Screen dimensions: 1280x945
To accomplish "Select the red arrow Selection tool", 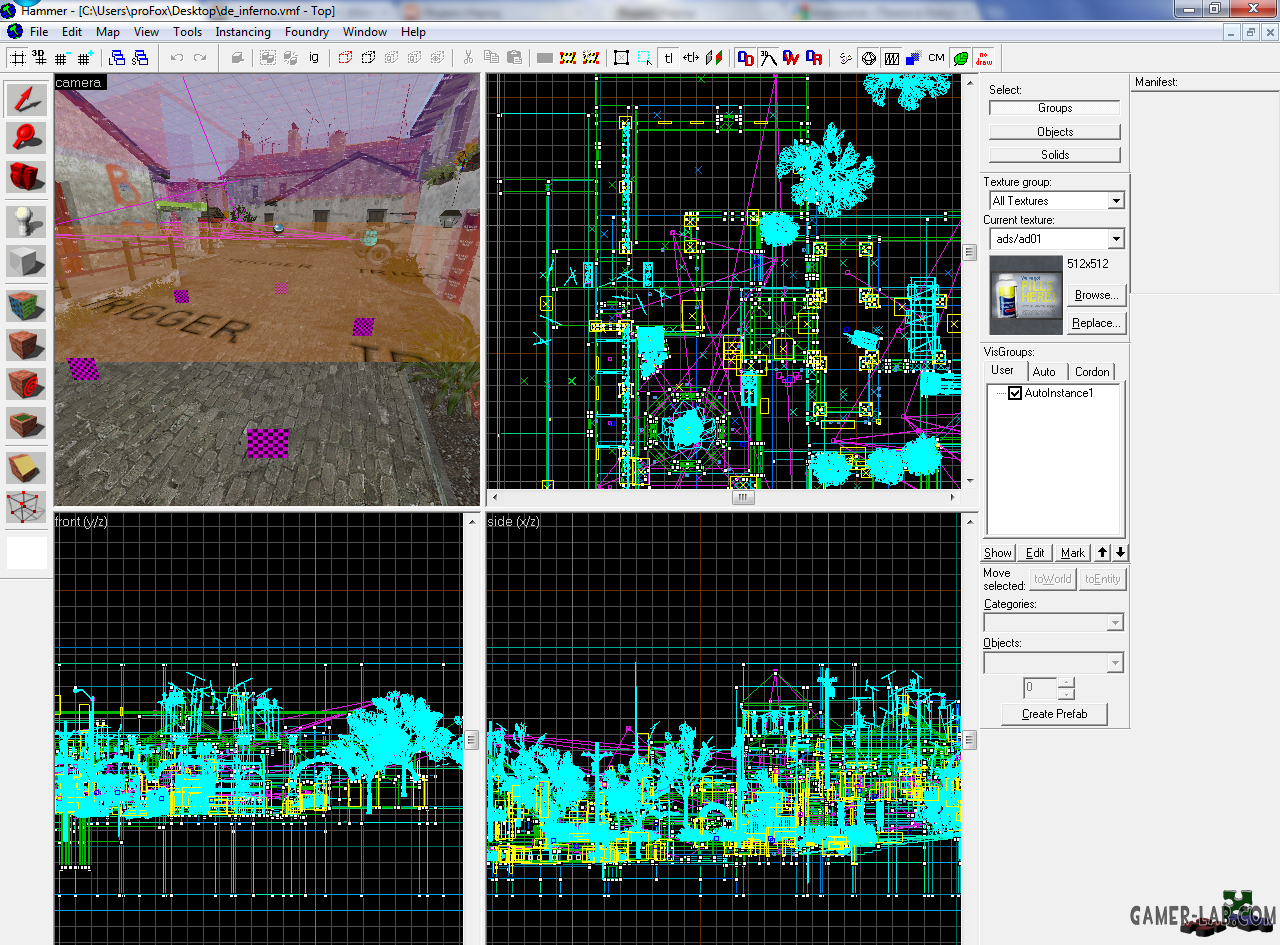I will (27, 99).
